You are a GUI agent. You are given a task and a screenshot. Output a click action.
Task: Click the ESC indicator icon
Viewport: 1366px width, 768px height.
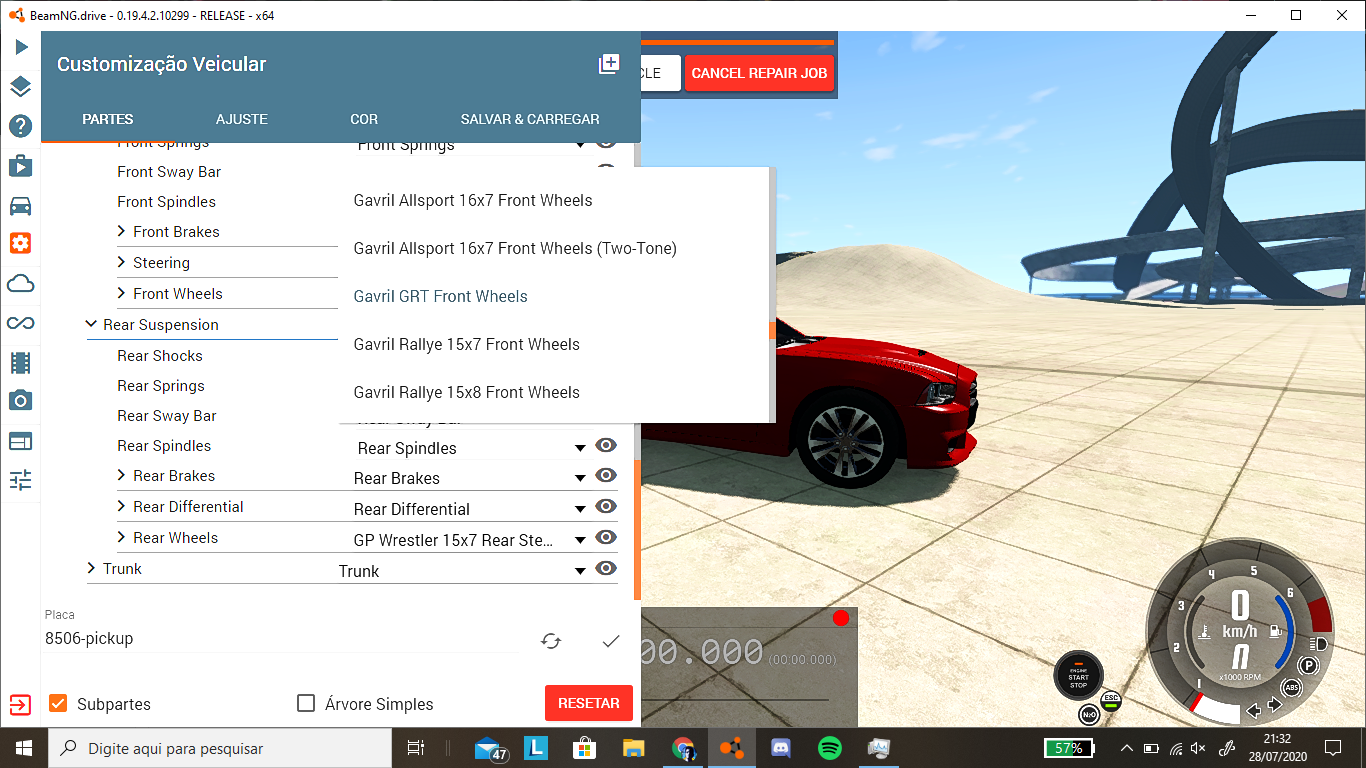[x=1111, y=699]
